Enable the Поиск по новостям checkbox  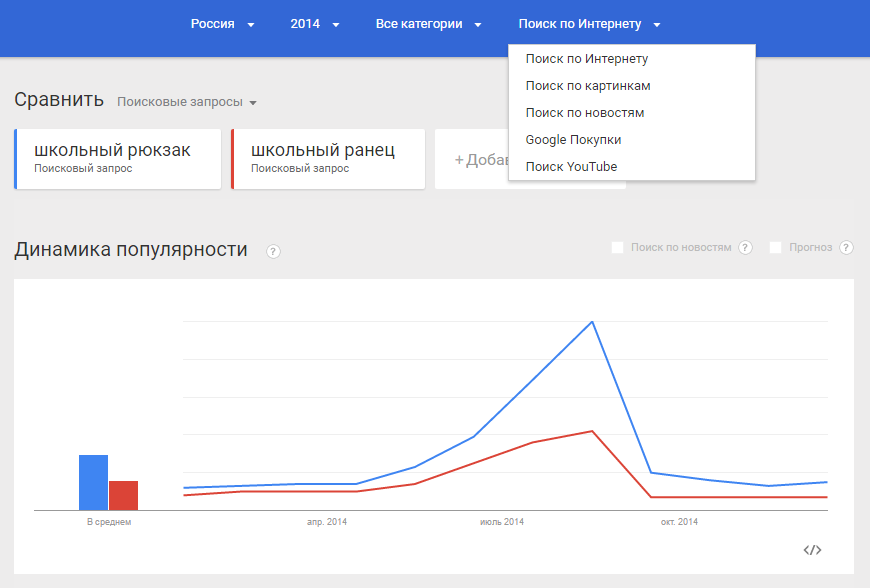618,247
